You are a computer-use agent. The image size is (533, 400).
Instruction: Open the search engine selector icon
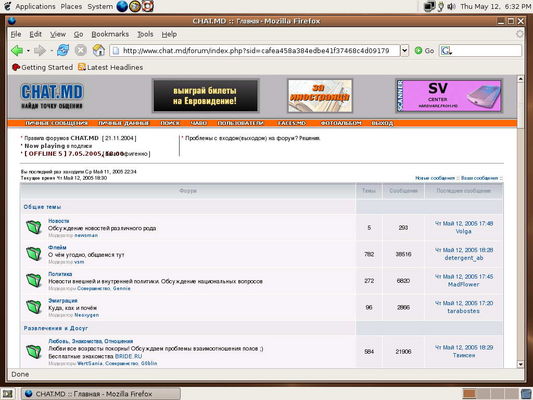(446, 51)
